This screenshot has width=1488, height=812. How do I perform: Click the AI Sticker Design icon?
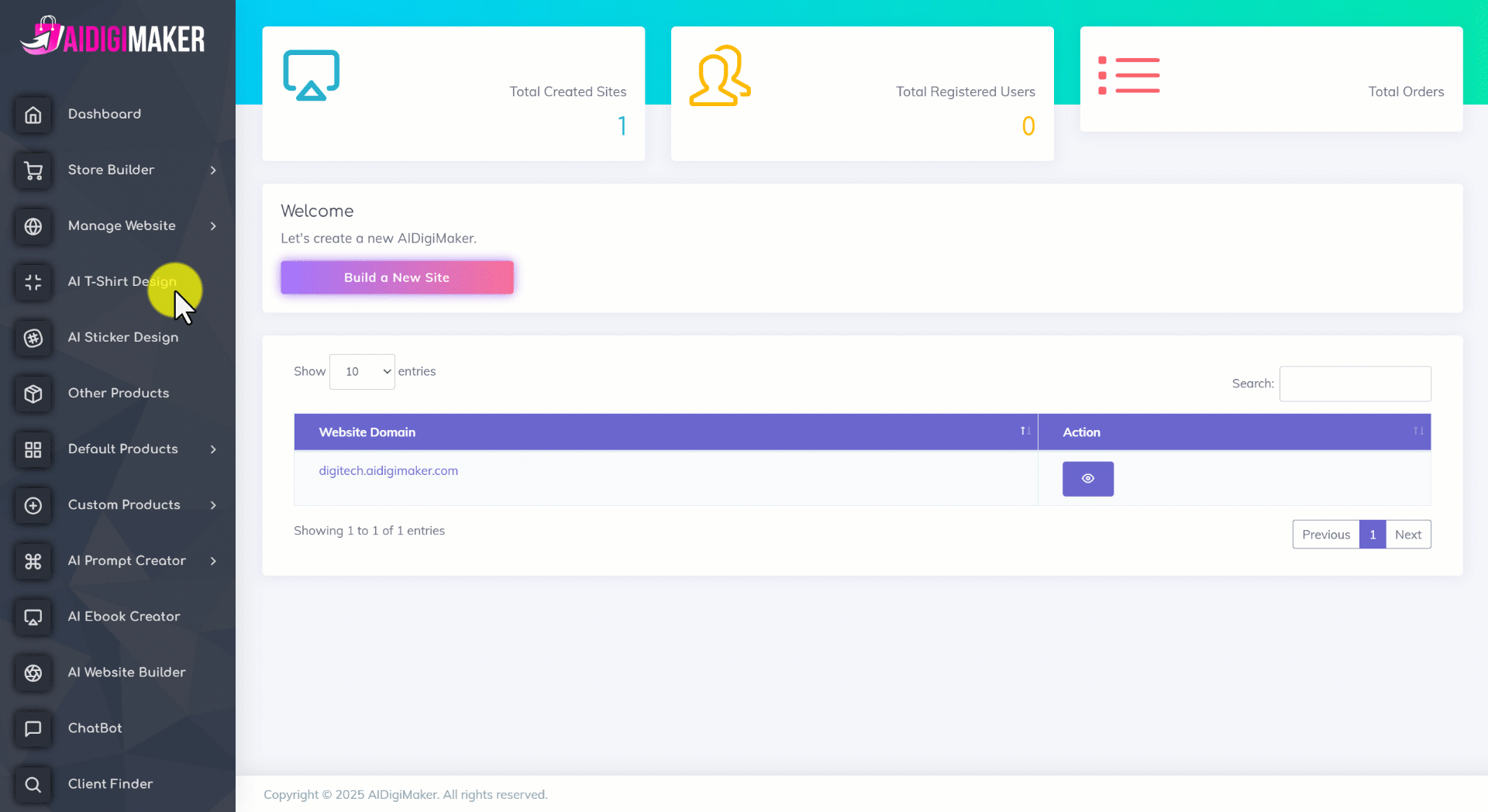click(x=33, y=338)
